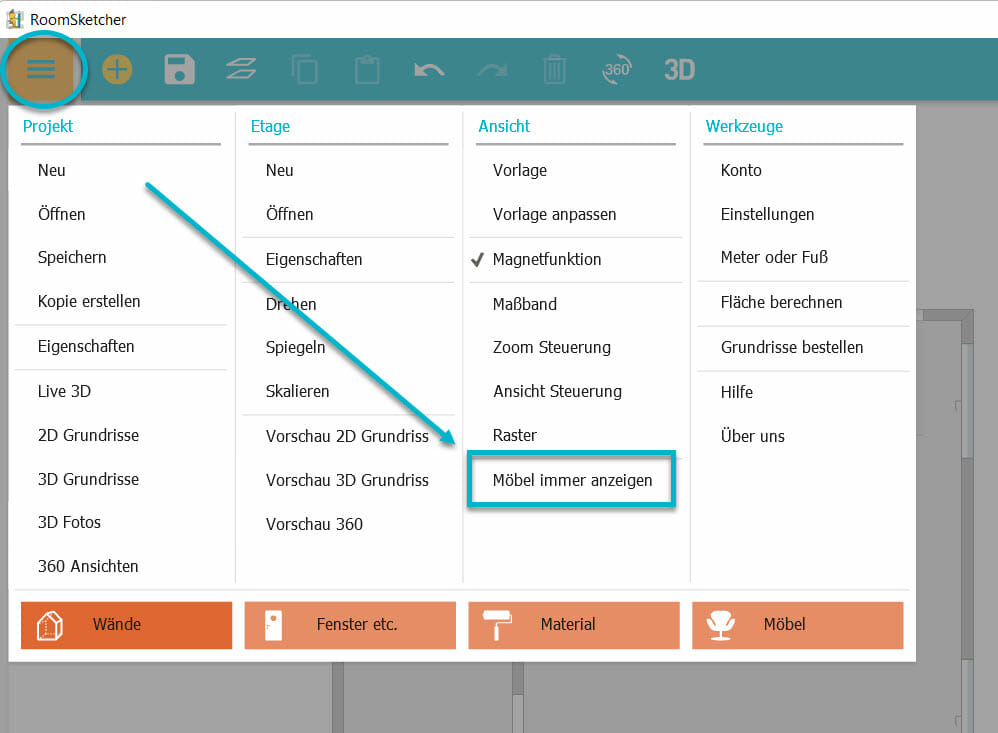
Task: Toggle the Magnetfunktion option
Action: 547,260
